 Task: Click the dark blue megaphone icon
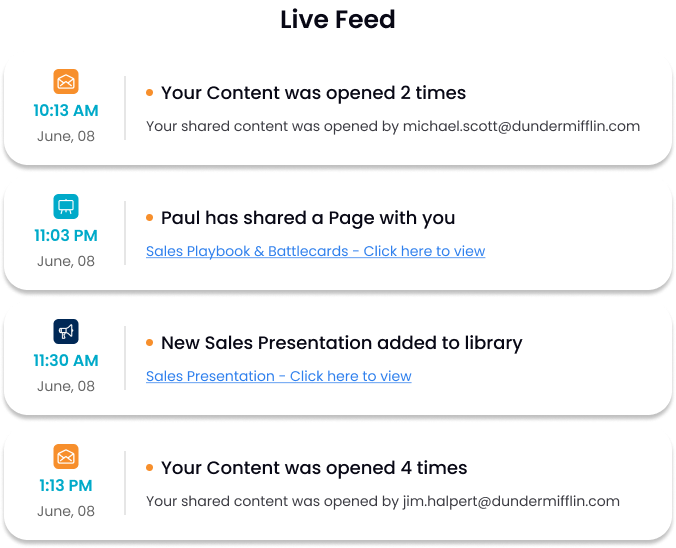click(66, 331)
